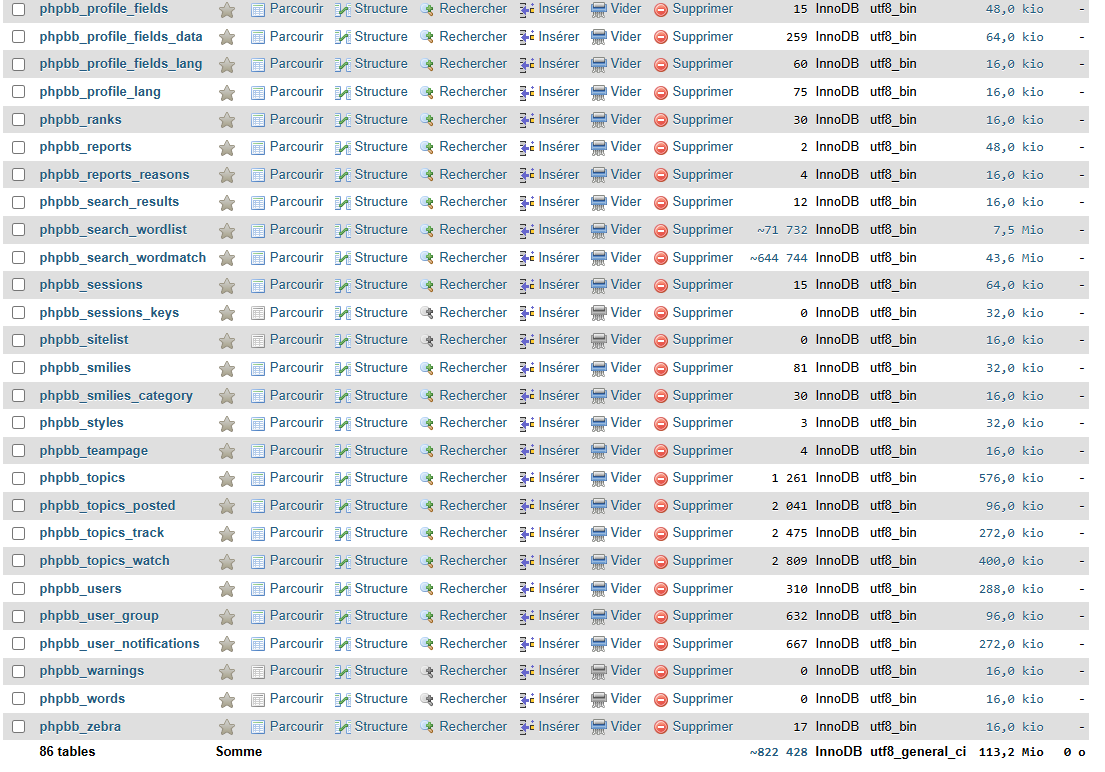The height and width of the screenshot is (772, 1105).
Task: Click Insérer link for phpbb_reports
Action: click(558, 147)
